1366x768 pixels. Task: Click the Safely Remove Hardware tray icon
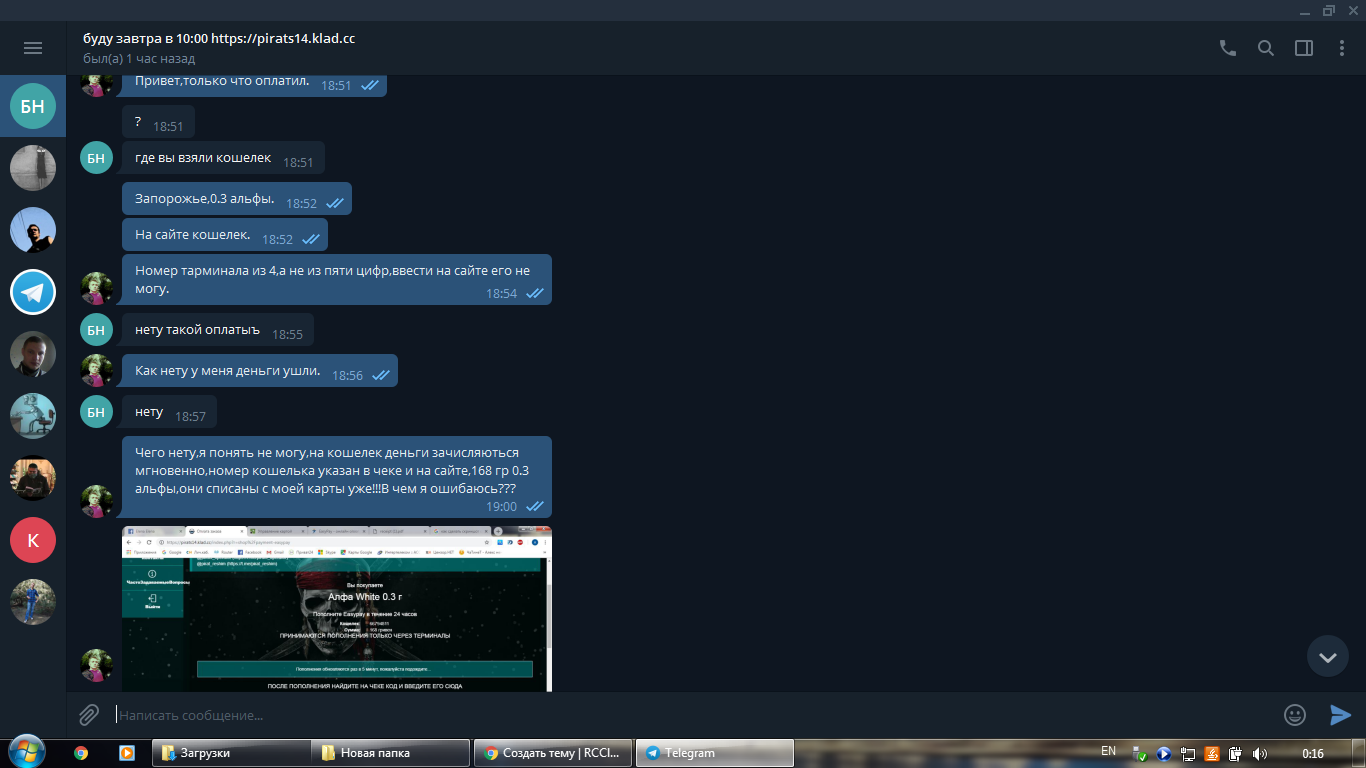coord(1141,753)
